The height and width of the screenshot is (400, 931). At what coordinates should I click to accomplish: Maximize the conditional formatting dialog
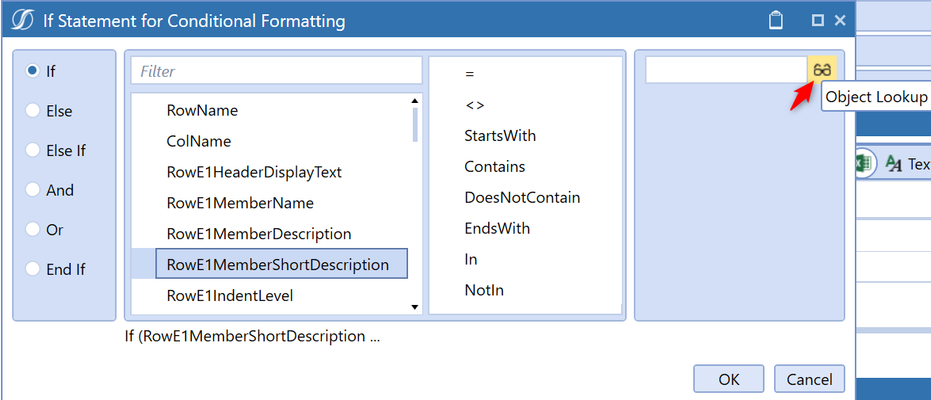coord(818,20)
